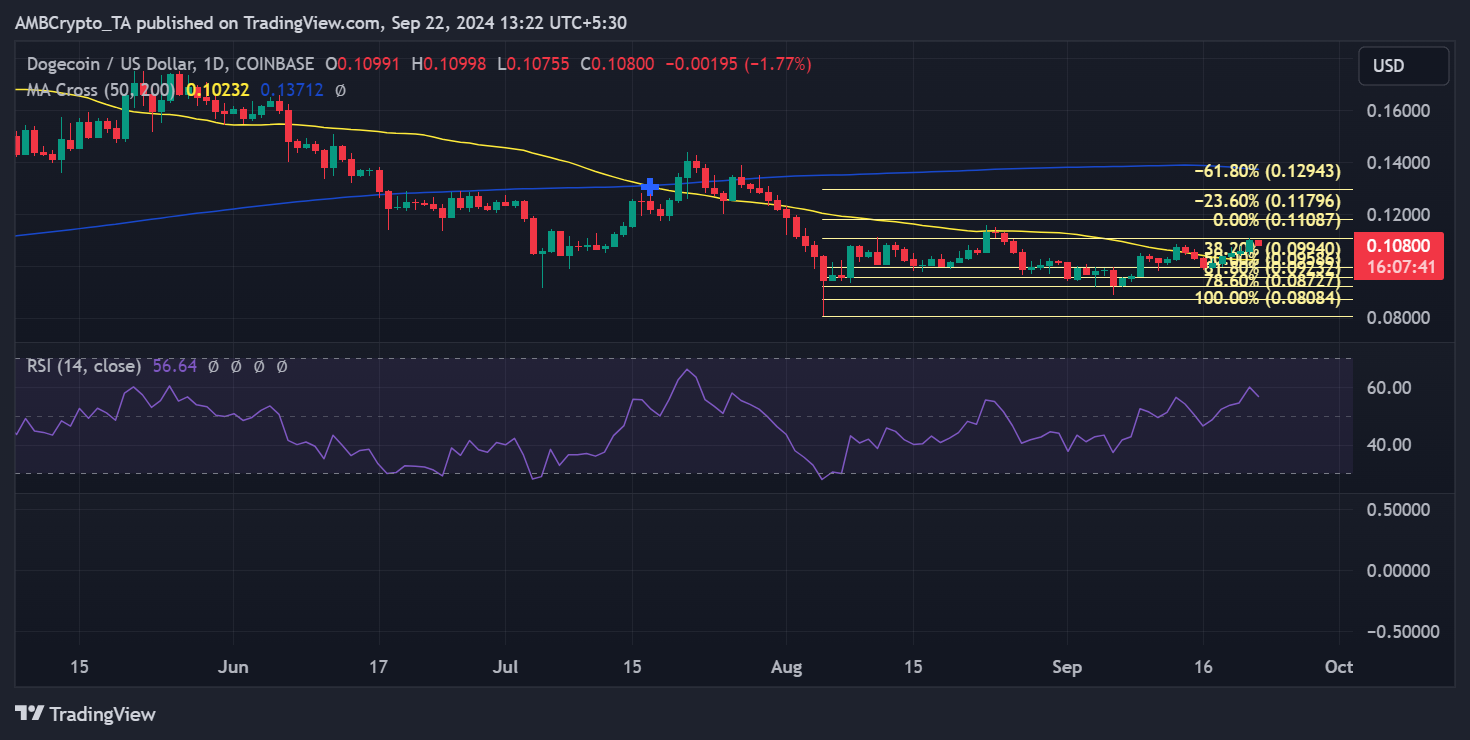Click the Aug date on time axis
The height and width of the screenshot is (740, 1470).
(x=786, y=667)
